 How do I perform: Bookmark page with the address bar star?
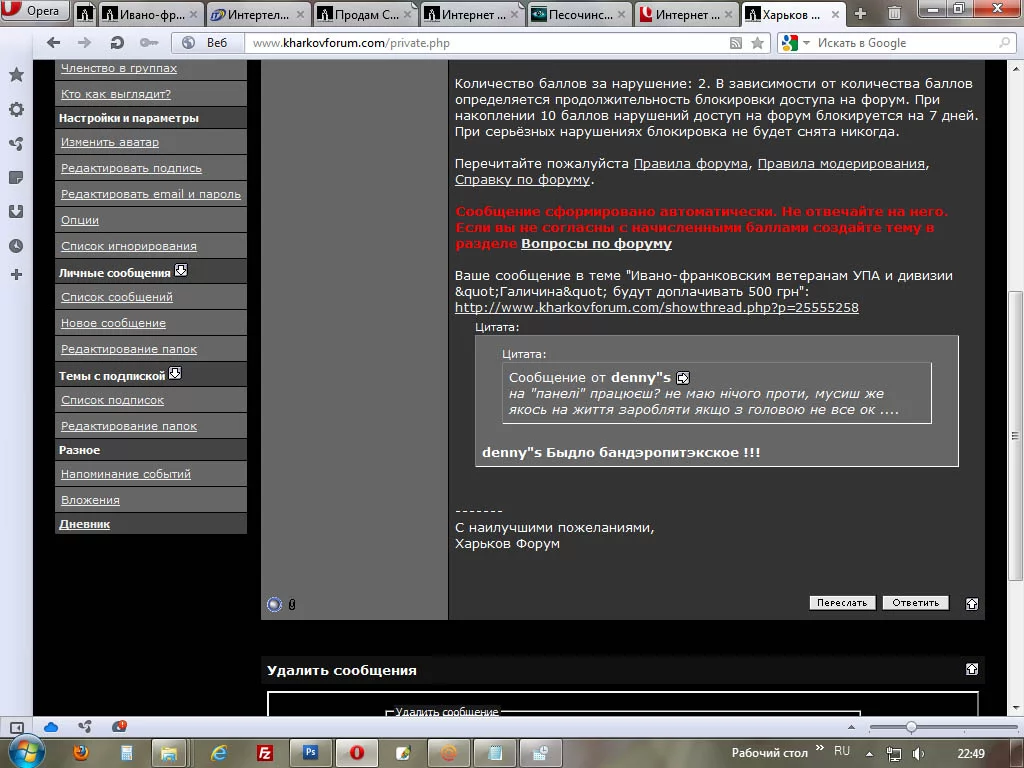tap(758, 43)
